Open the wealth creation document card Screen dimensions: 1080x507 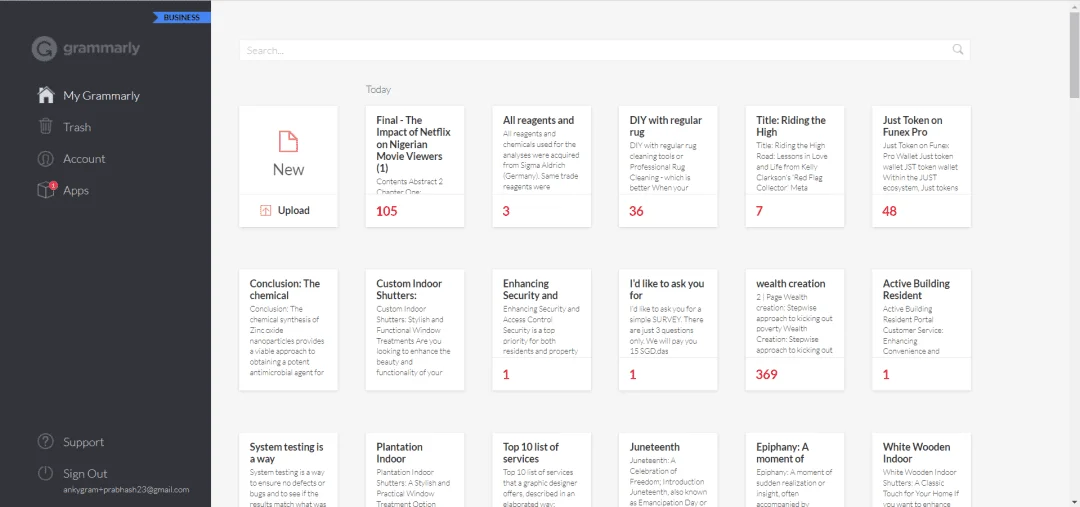pyautogui.click(x=795, y=329)
